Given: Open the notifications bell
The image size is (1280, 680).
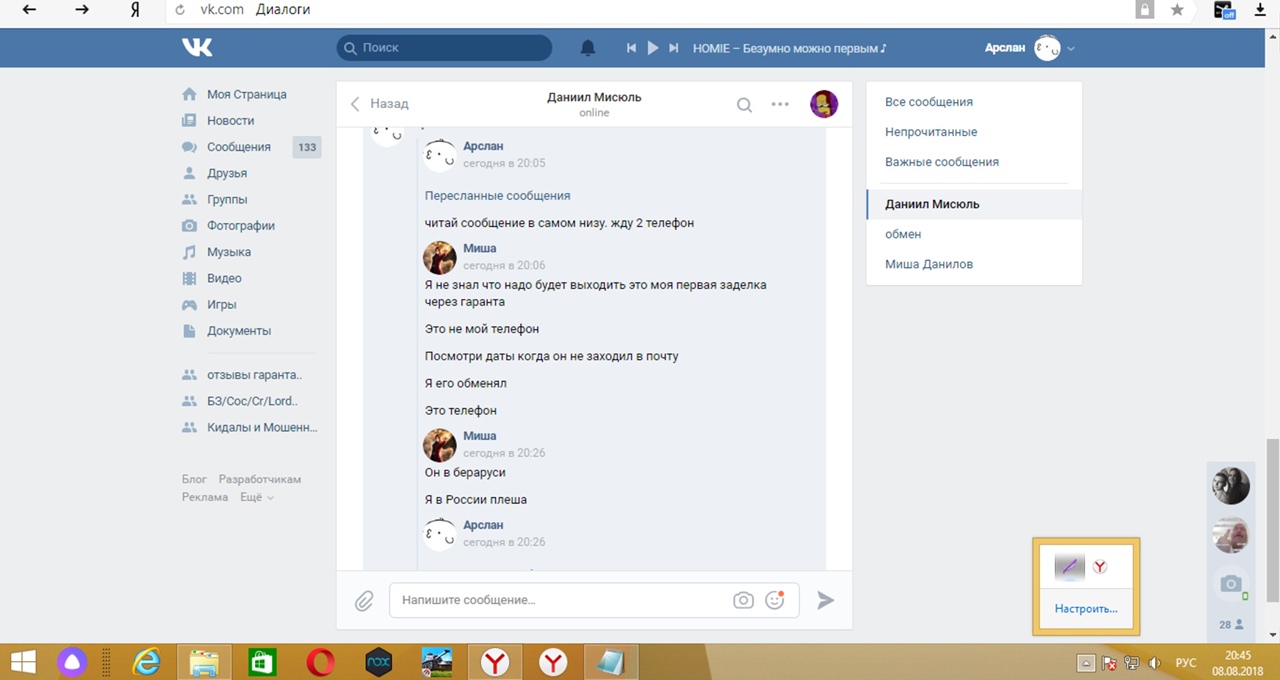Looking at the screenshot, I should pyautogui.click(x=588, y=48).
